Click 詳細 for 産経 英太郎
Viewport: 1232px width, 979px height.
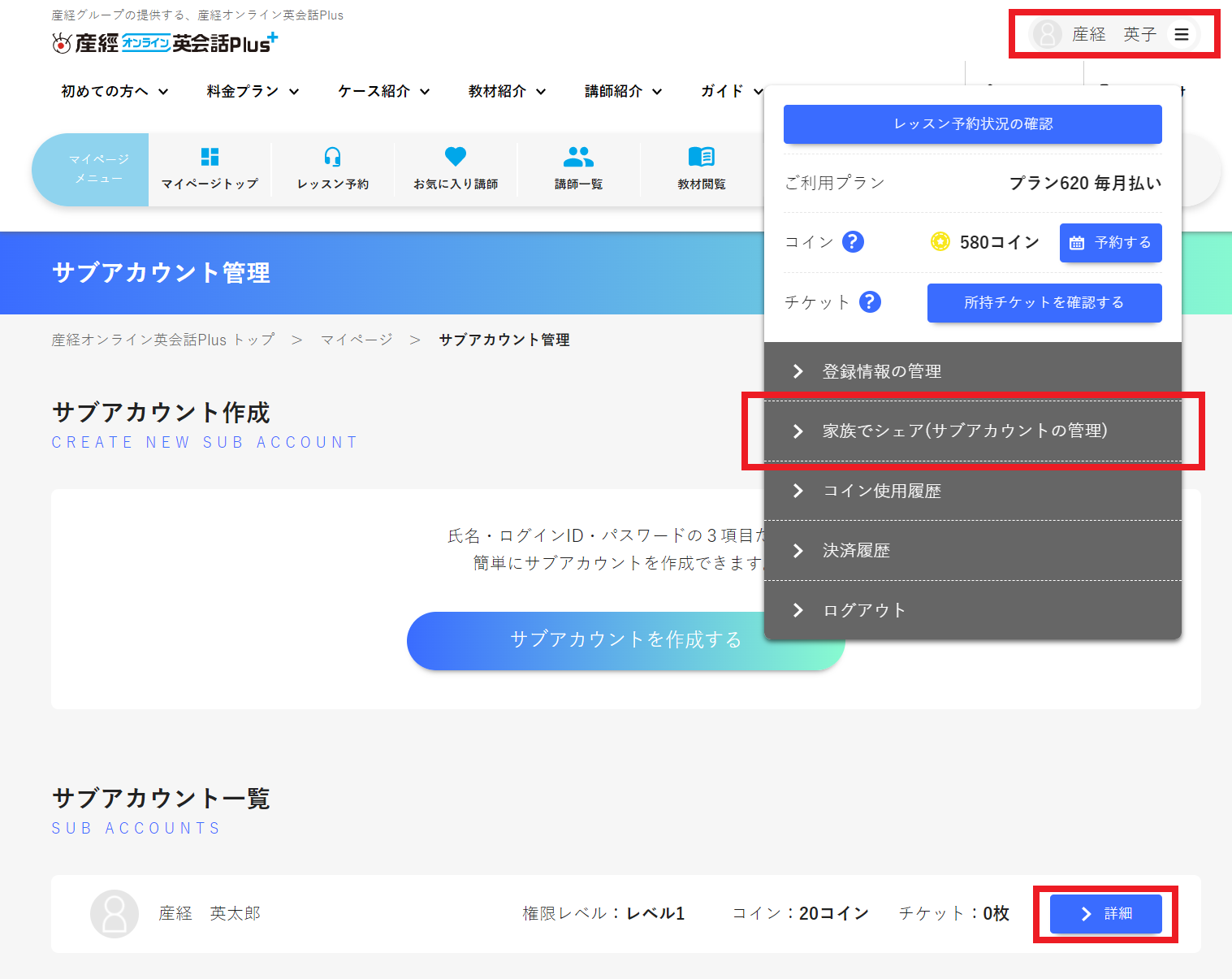[1105, 913]
